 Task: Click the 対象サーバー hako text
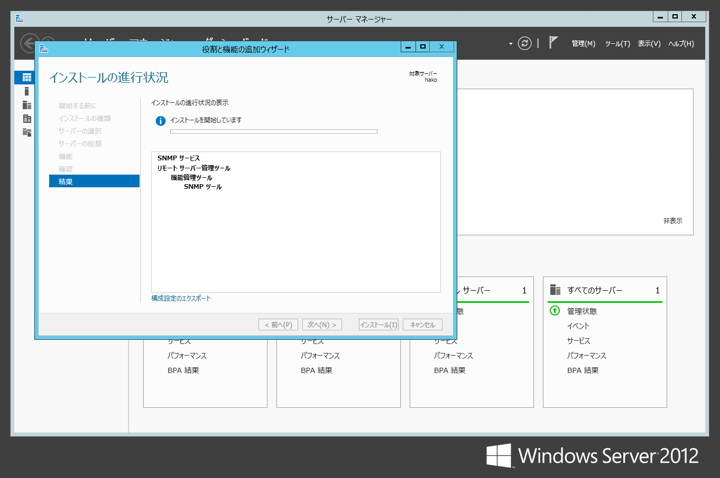point(423,77)
